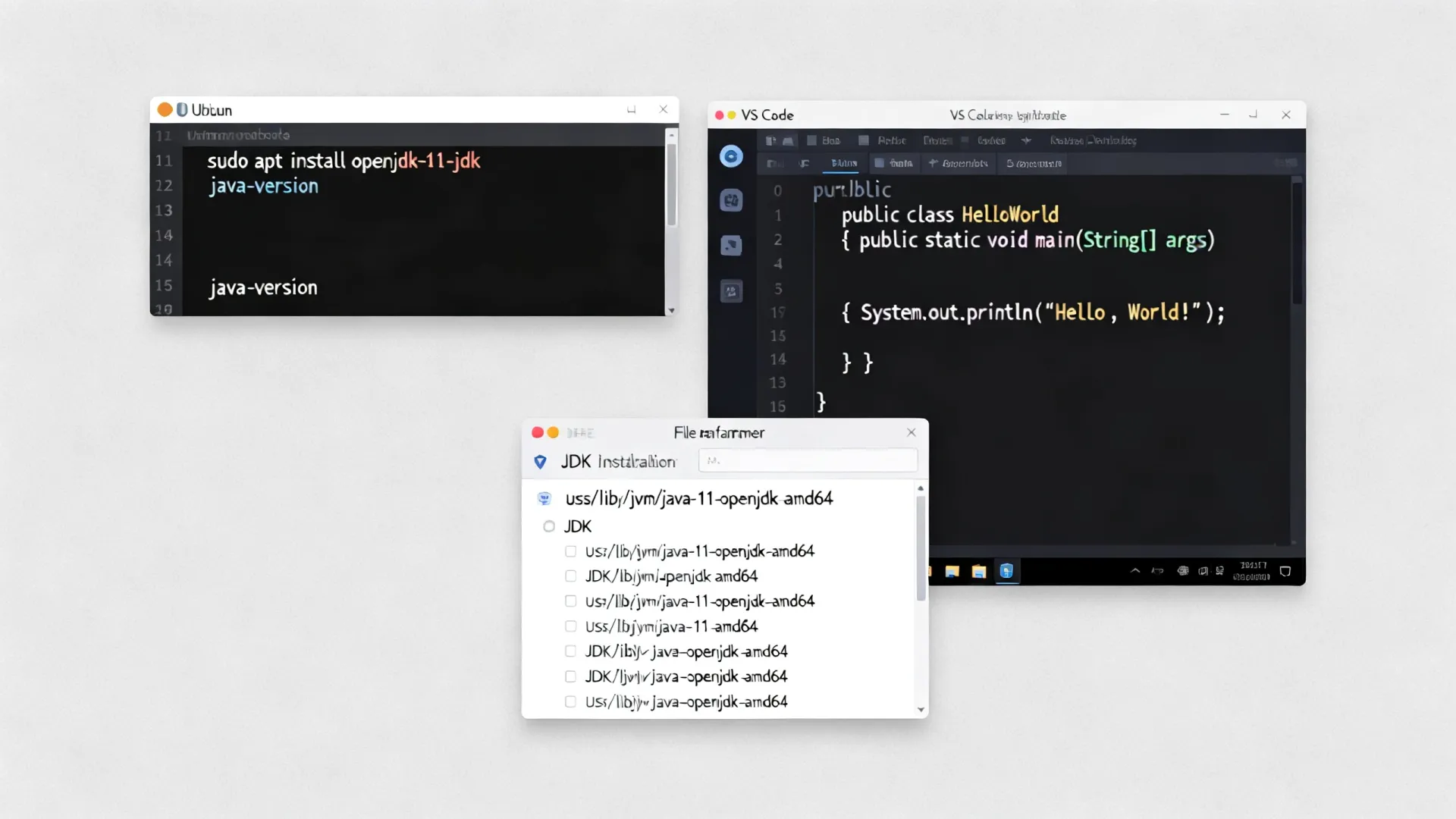Maximize the Ubuntu terminal window
This screenshot has height=819, width=1456.
point(631,110)
